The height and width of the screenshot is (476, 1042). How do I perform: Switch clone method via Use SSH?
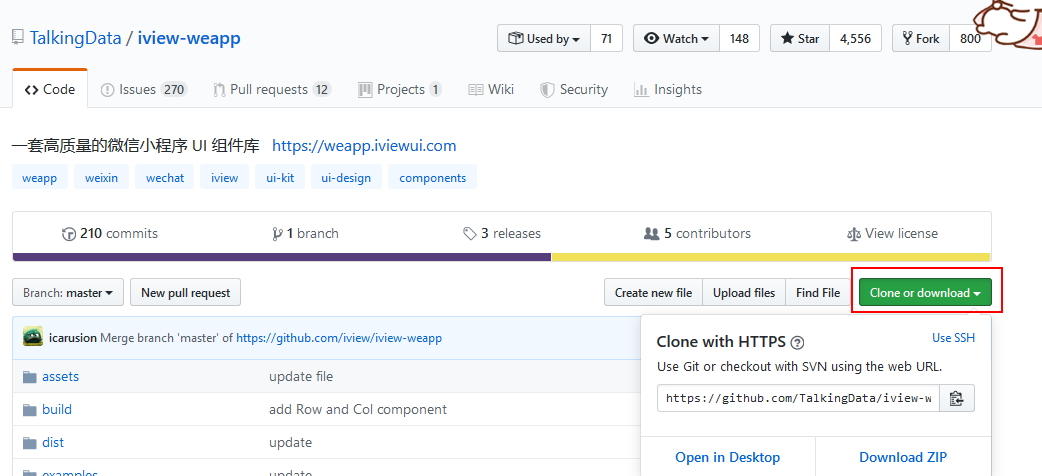click(953, 338)
